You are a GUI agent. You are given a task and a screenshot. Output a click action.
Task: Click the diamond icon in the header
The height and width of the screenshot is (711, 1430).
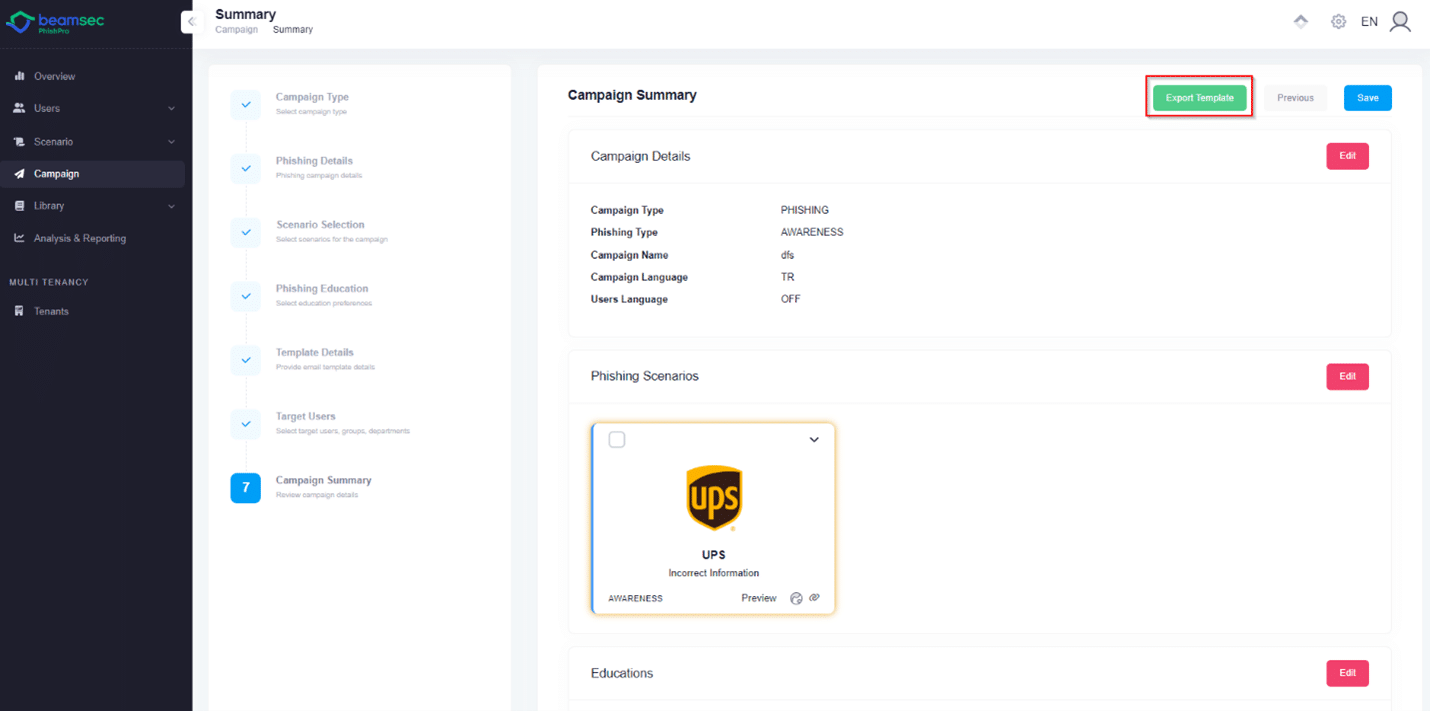point(1301,21)
